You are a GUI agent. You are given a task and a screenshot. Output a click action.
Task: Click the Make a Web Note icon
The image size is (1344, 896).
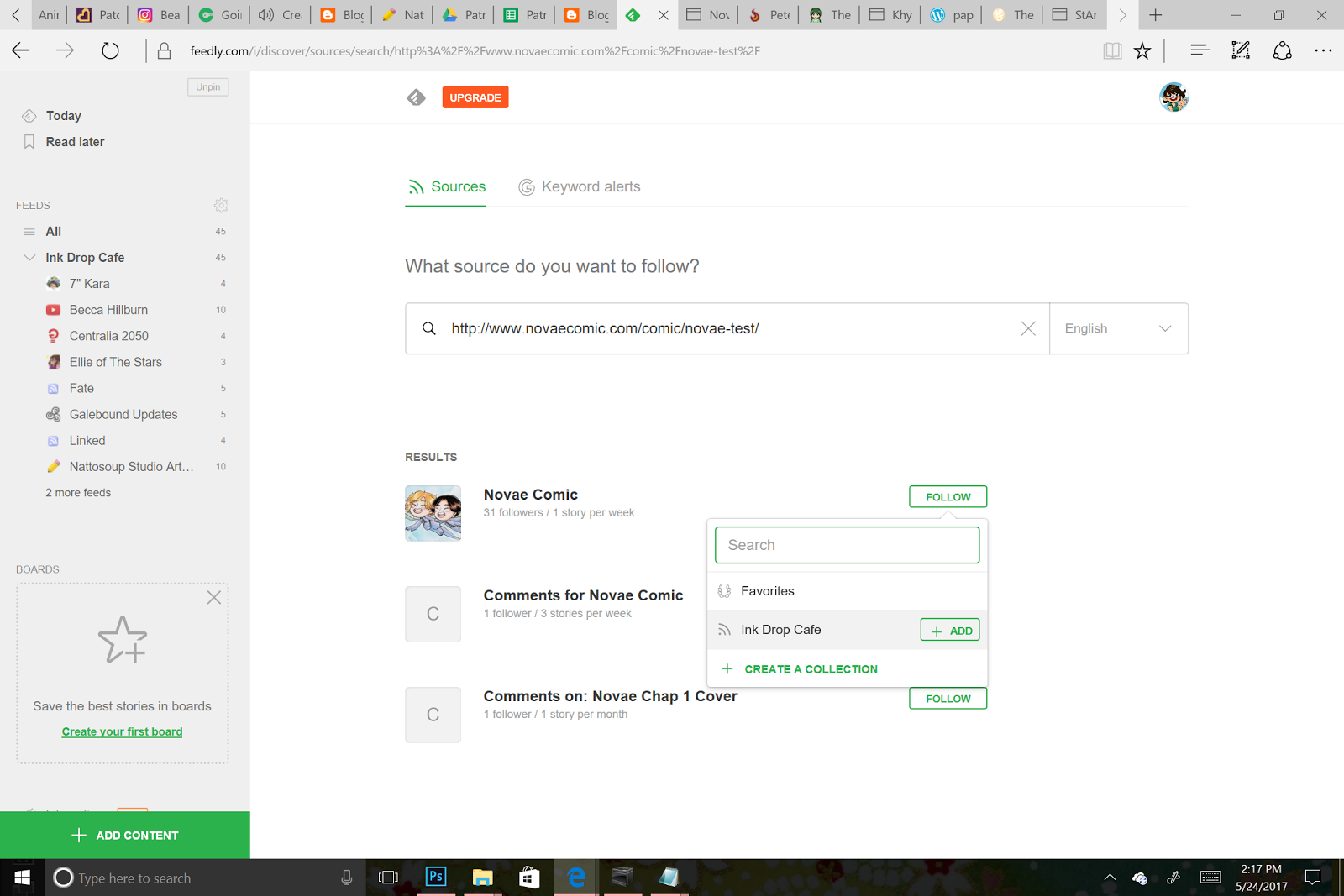tap(1241, 51)
